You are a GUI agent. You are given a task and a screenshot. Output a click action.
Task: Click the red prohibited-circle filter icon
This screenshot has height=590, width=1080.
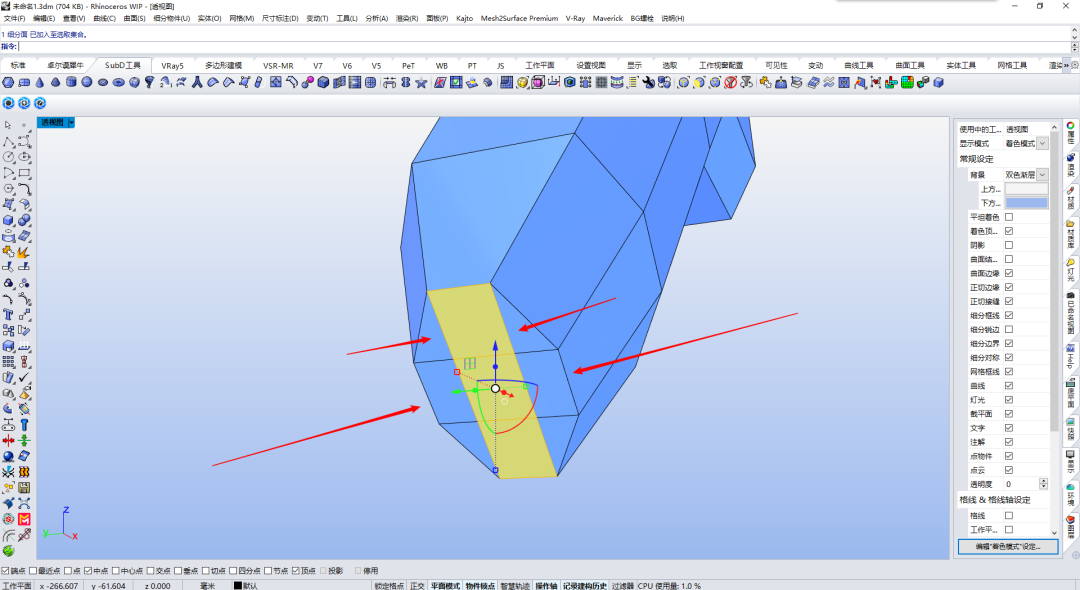(x=730, y=83)
